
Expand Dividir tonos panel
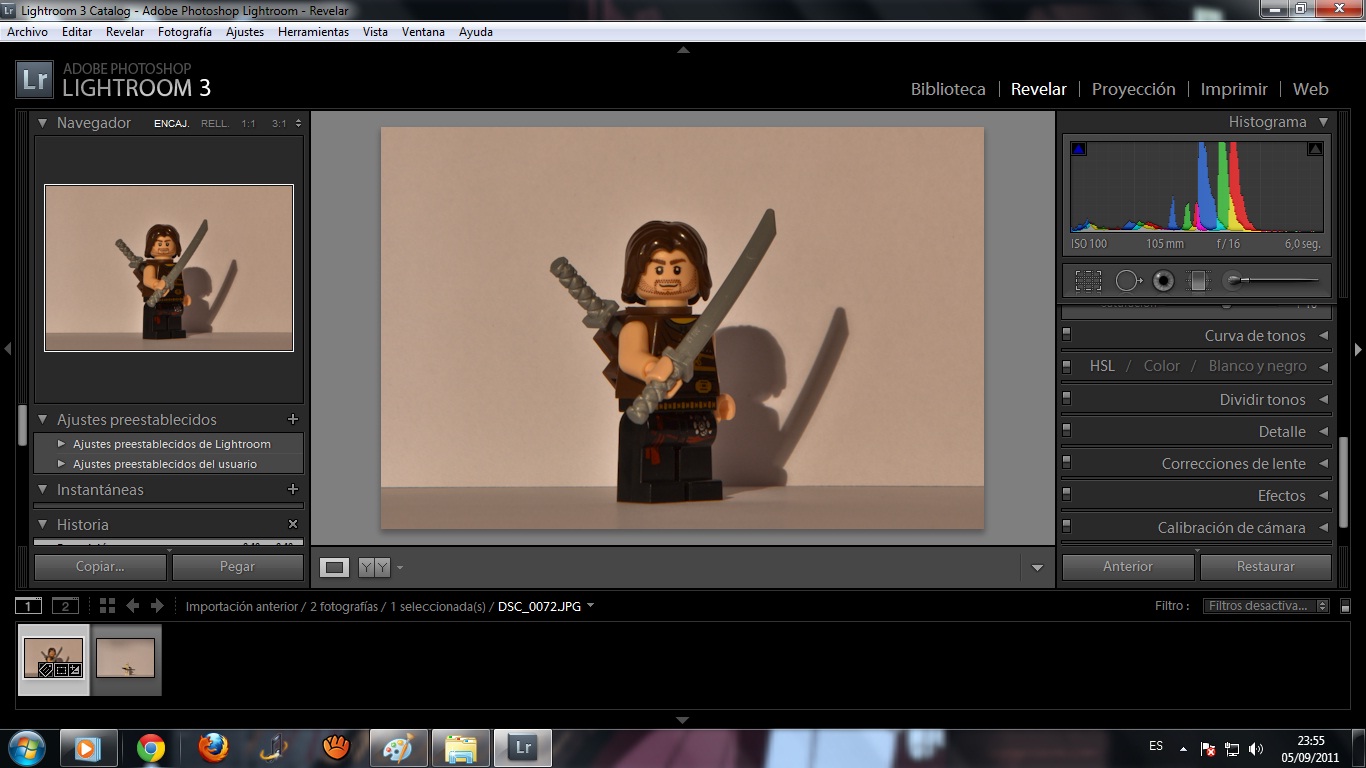1324,400
